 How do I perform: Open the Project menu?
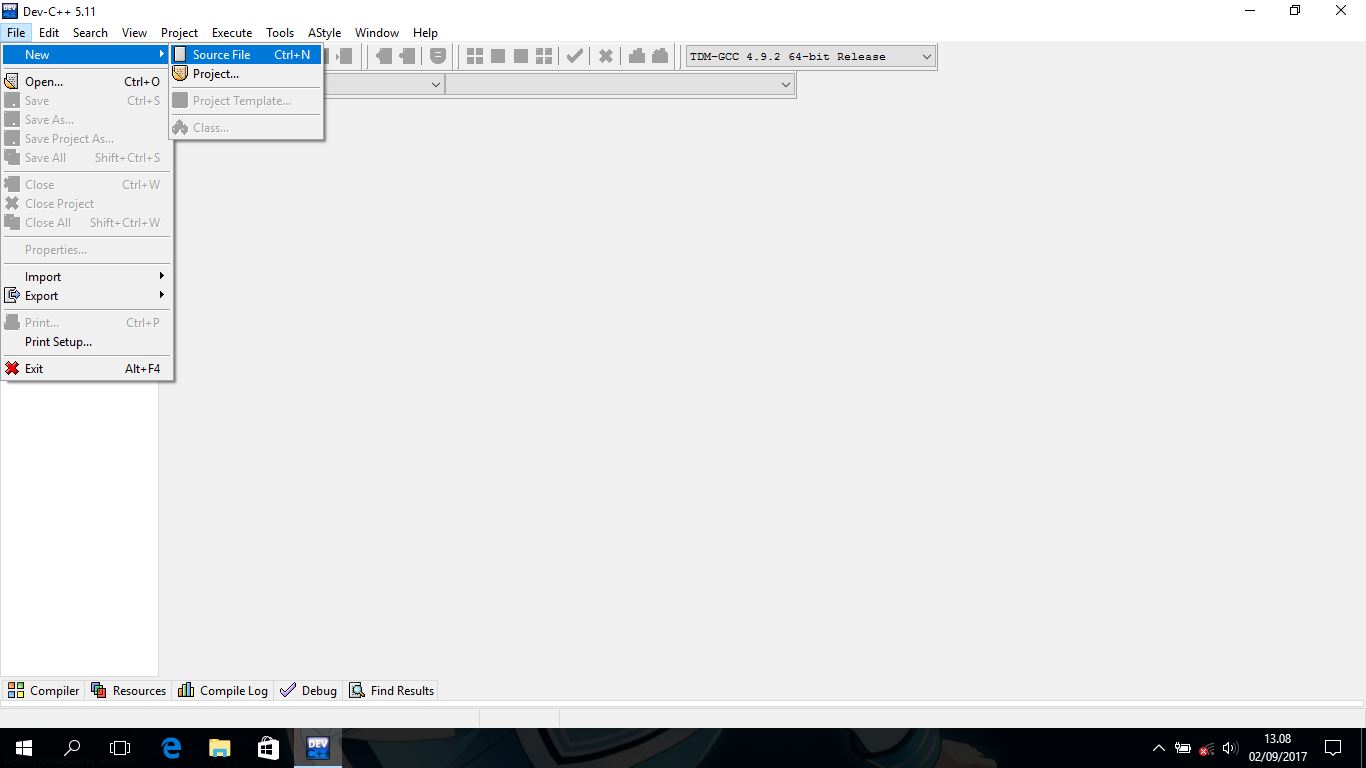pyautogui.click(x=180, y=33)
